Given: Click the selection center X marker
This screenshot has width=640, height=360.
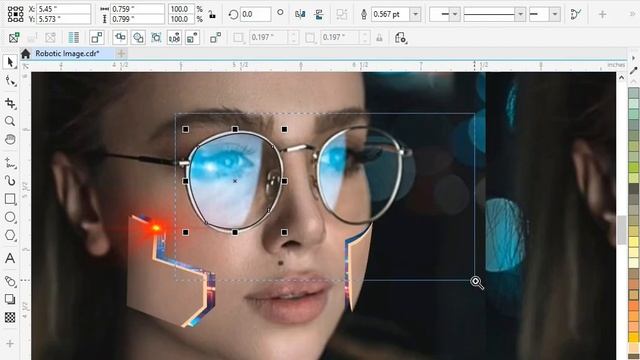Looking at the screenshot, I should click(235, 181).
